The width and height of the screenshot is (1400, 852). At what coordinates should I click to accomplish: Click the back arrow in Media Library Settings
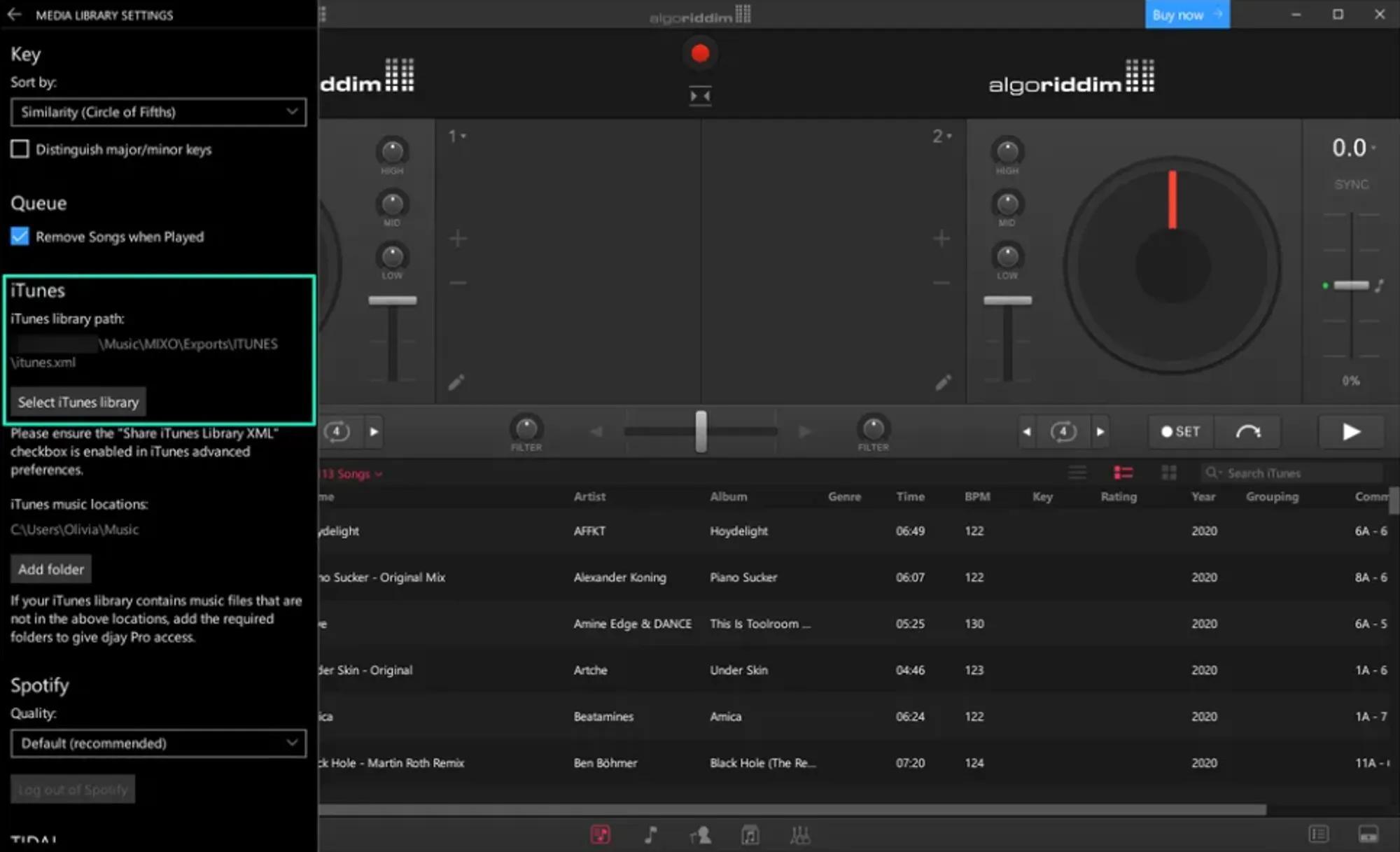click(15, 15)
